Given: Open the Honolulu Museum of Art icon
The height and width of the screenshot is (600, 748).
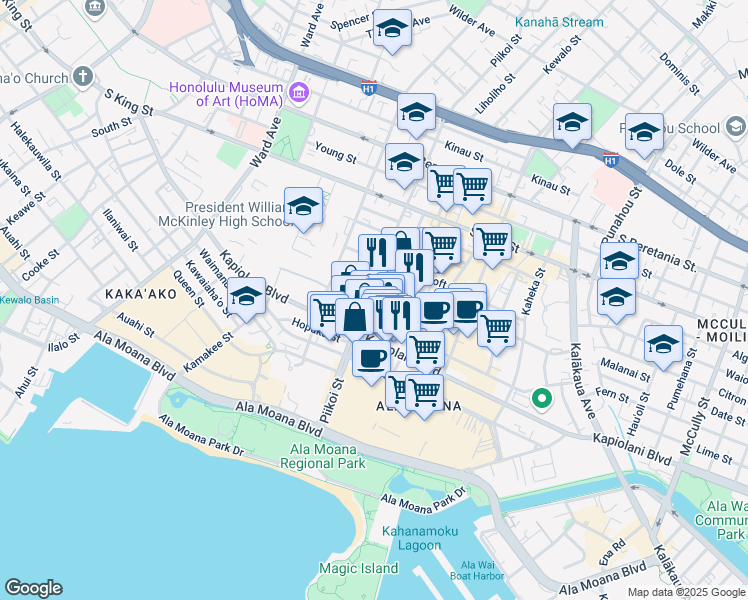Looking at the screenshot, I should click(299, 92).
